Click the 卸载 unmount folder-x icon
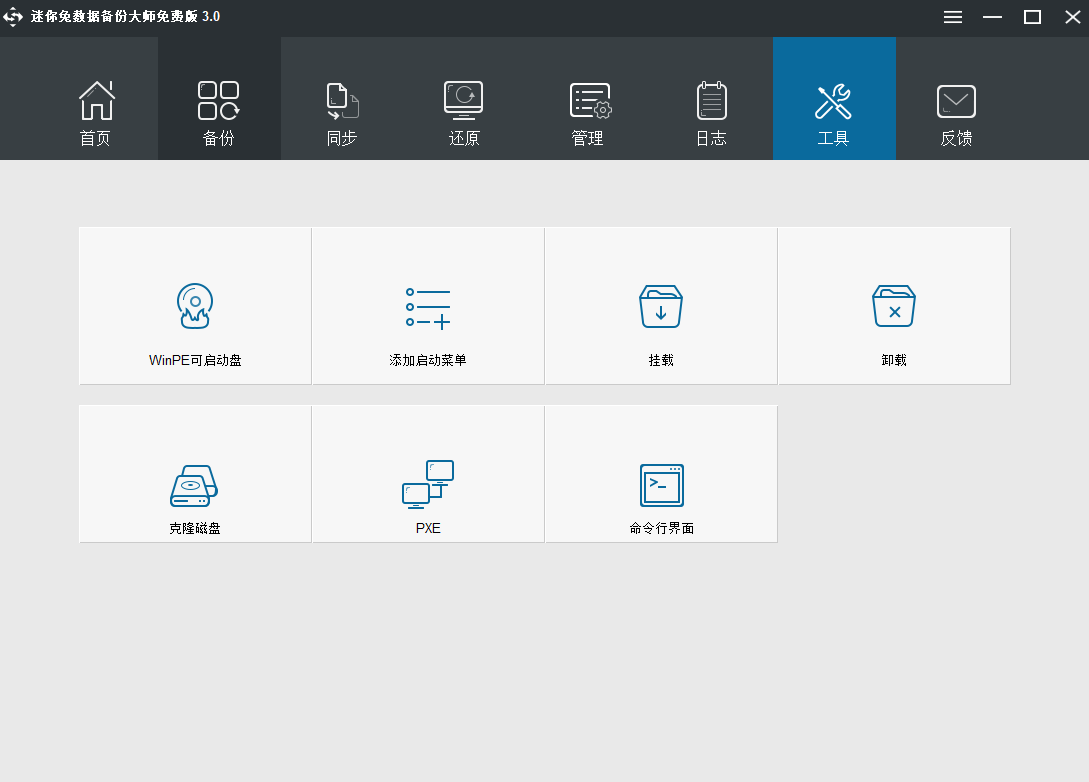The width and height of the screenshot is (1089, 782). coord(894,306)
